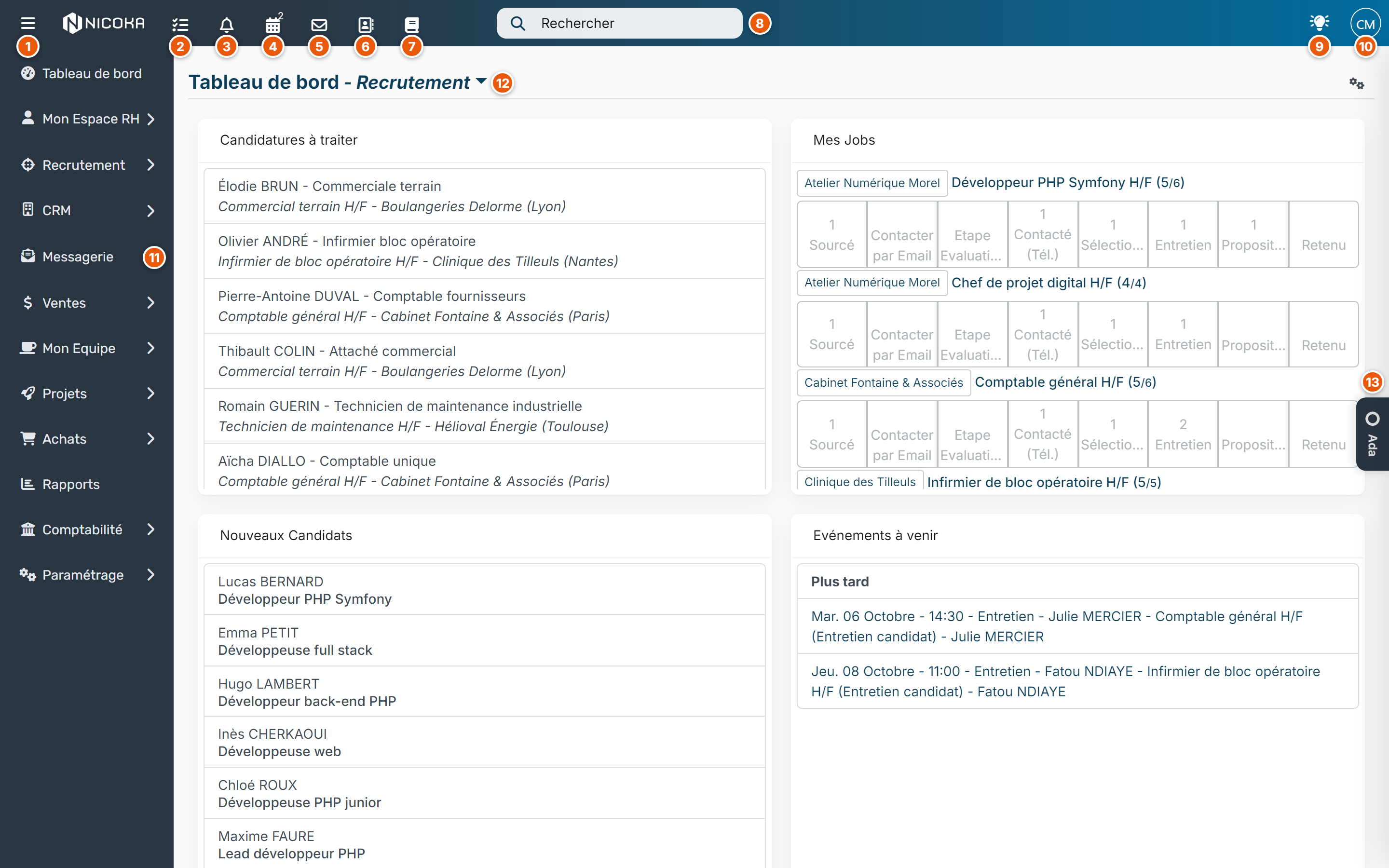The width and height of the screenshot is (1389, 868).
Task: Click the Nicoka logo
Action: click(104, 23)
